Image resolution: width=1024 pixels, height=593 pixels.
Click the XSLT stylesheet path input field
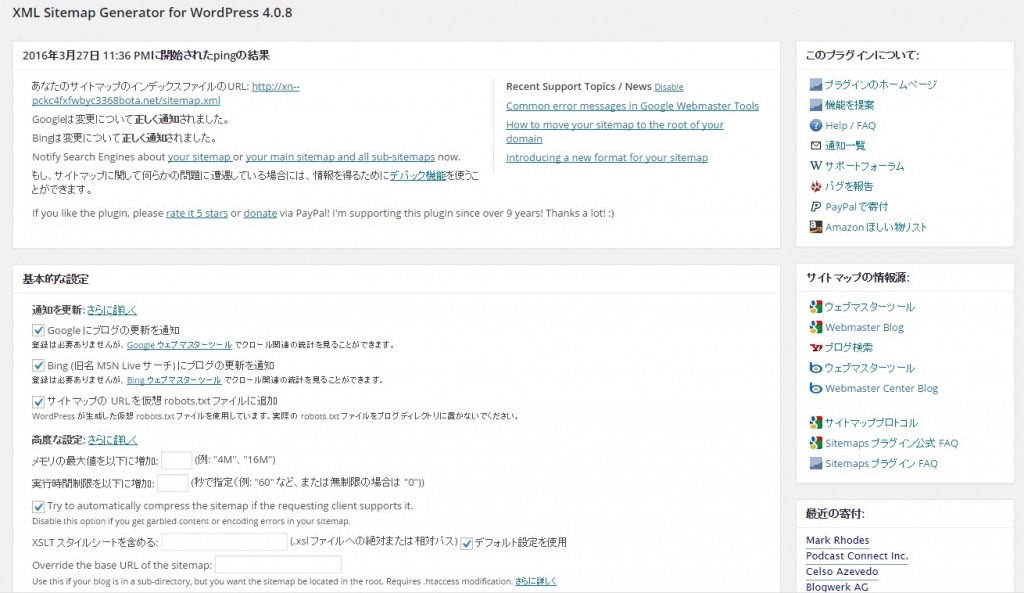pyautogui.click(x=224, y=542)
